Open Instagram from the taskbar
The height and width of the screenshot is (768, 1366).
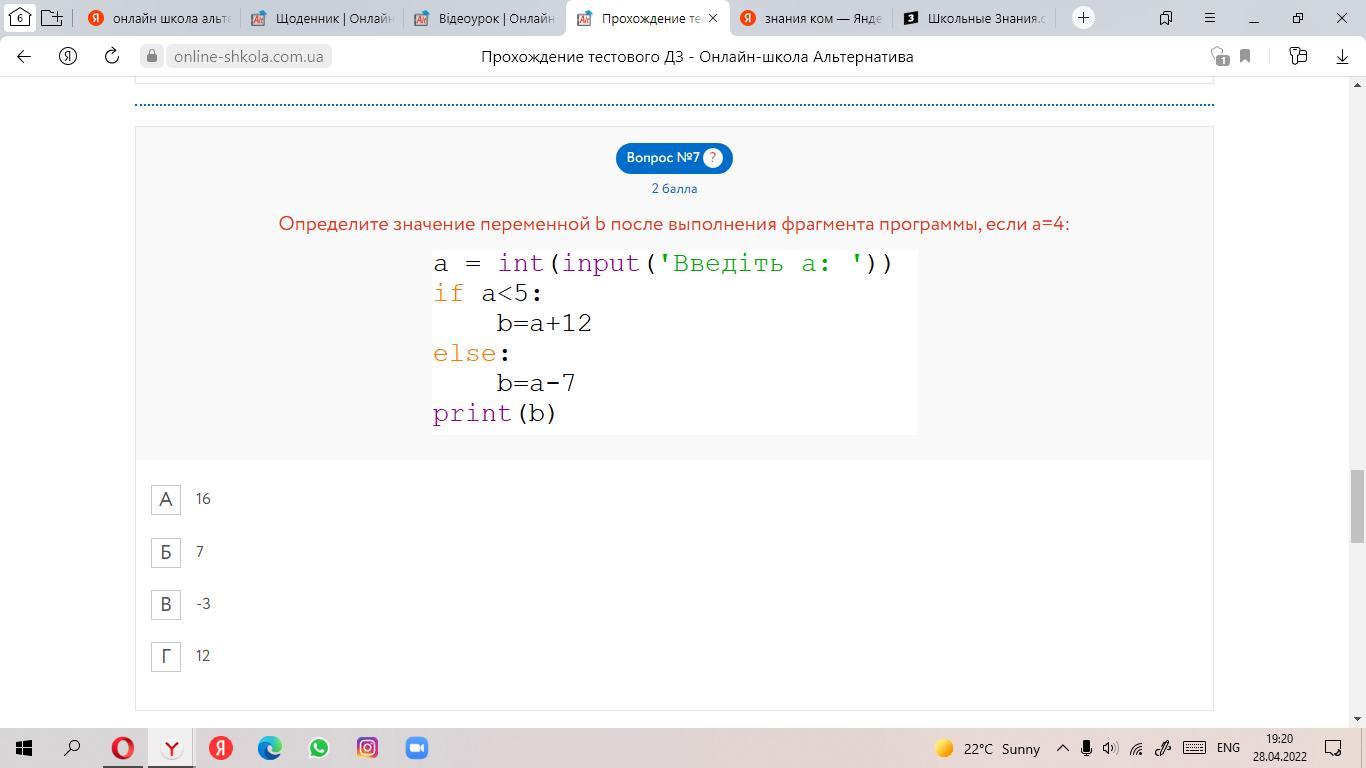click(368, 748)
